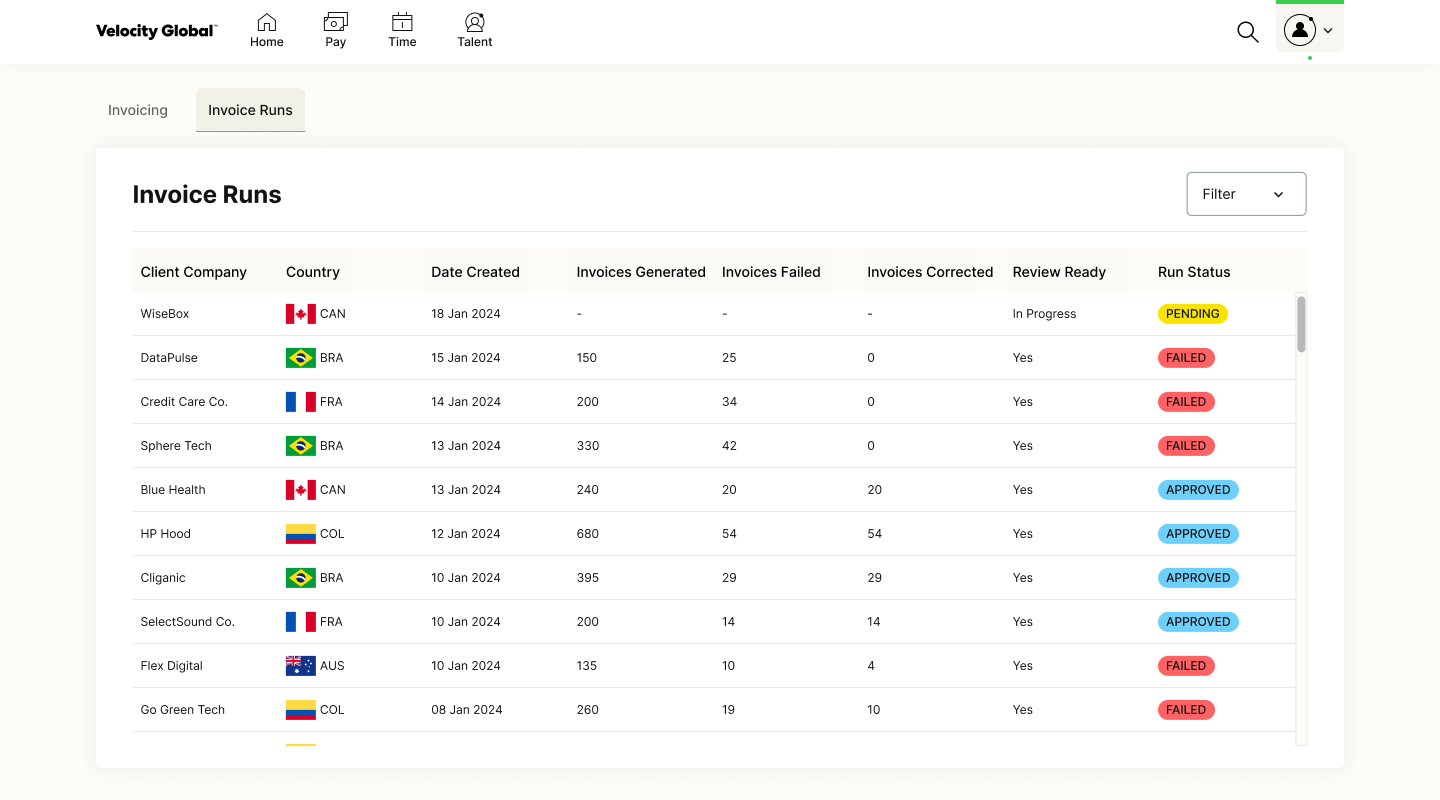Click the Invoices Generated column header
Image resolution: width=1440 pixels, height=800 pixels.
tap(641, 272)
